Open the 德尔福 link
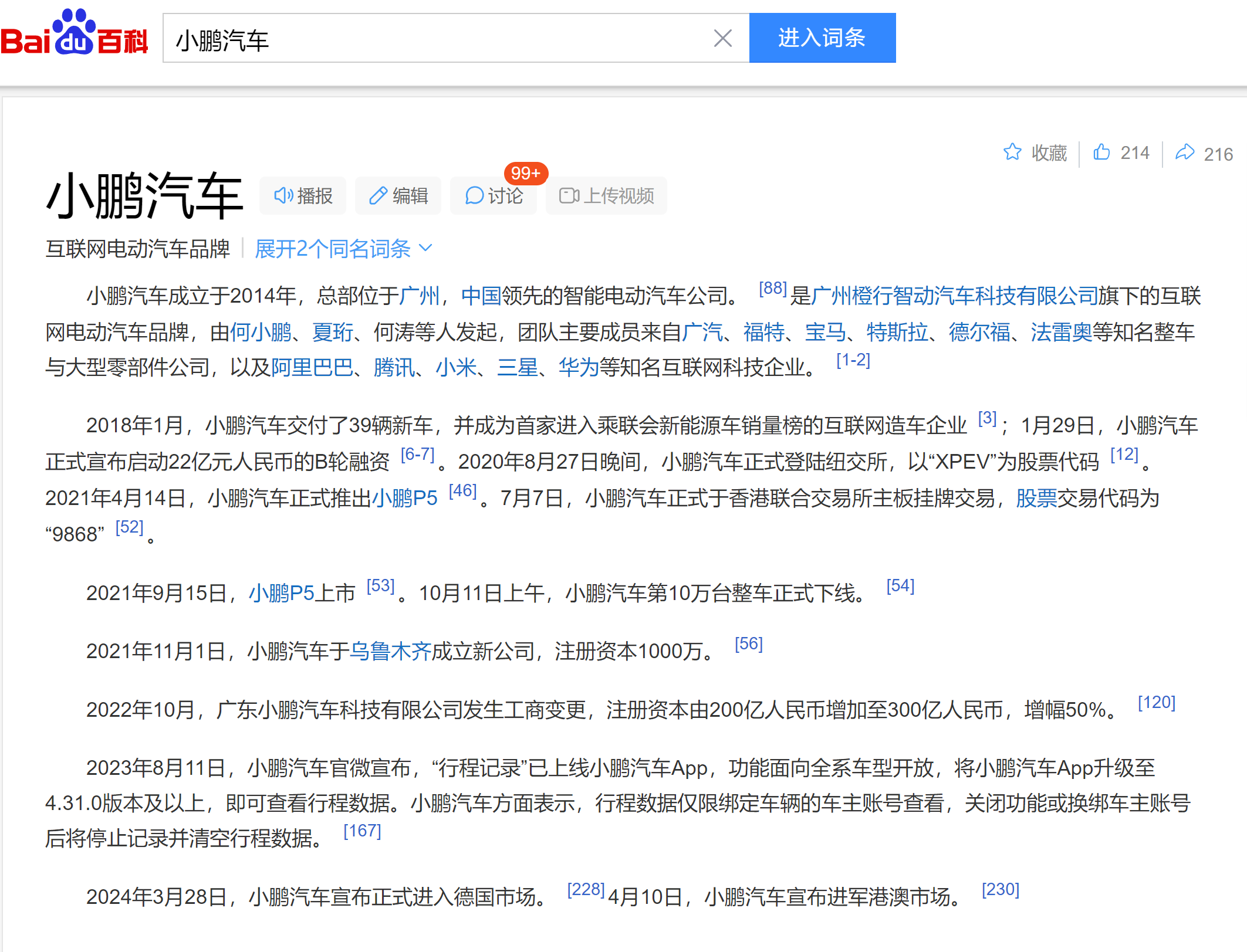 click(x=979, y=332)
